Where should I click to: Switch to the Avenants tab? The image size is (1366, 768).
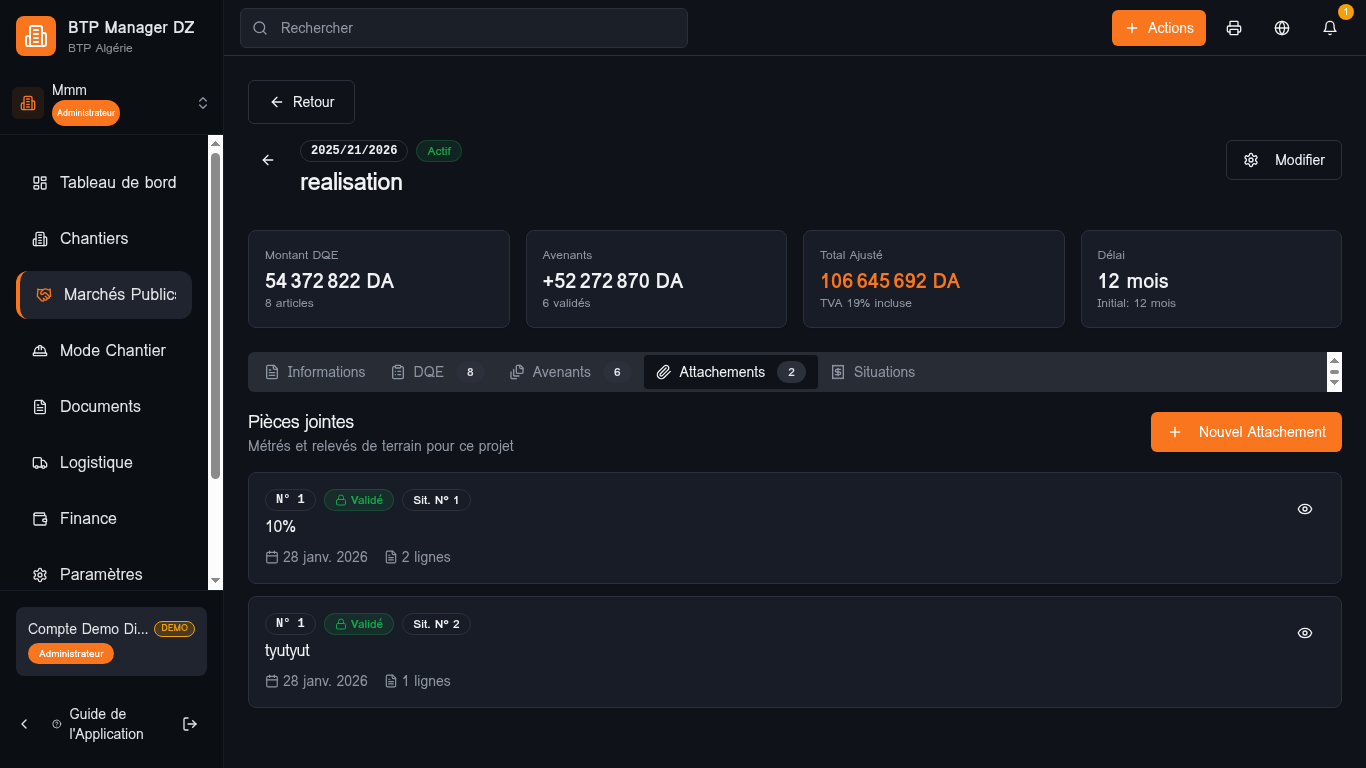click(561, 371)
